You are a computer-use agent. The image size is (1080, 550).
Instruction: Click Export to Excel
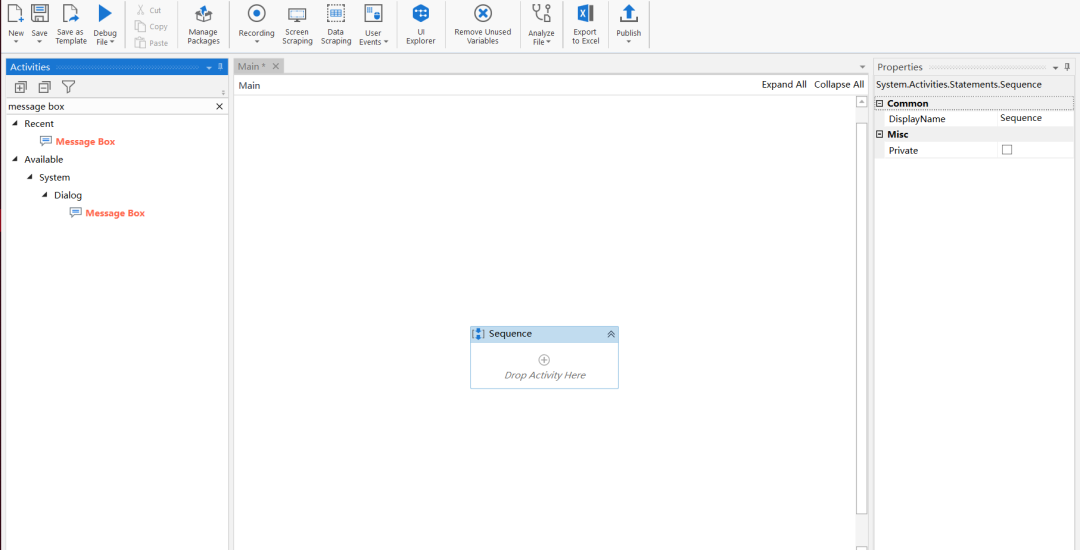pyautogui.click(x=585, y=25)
